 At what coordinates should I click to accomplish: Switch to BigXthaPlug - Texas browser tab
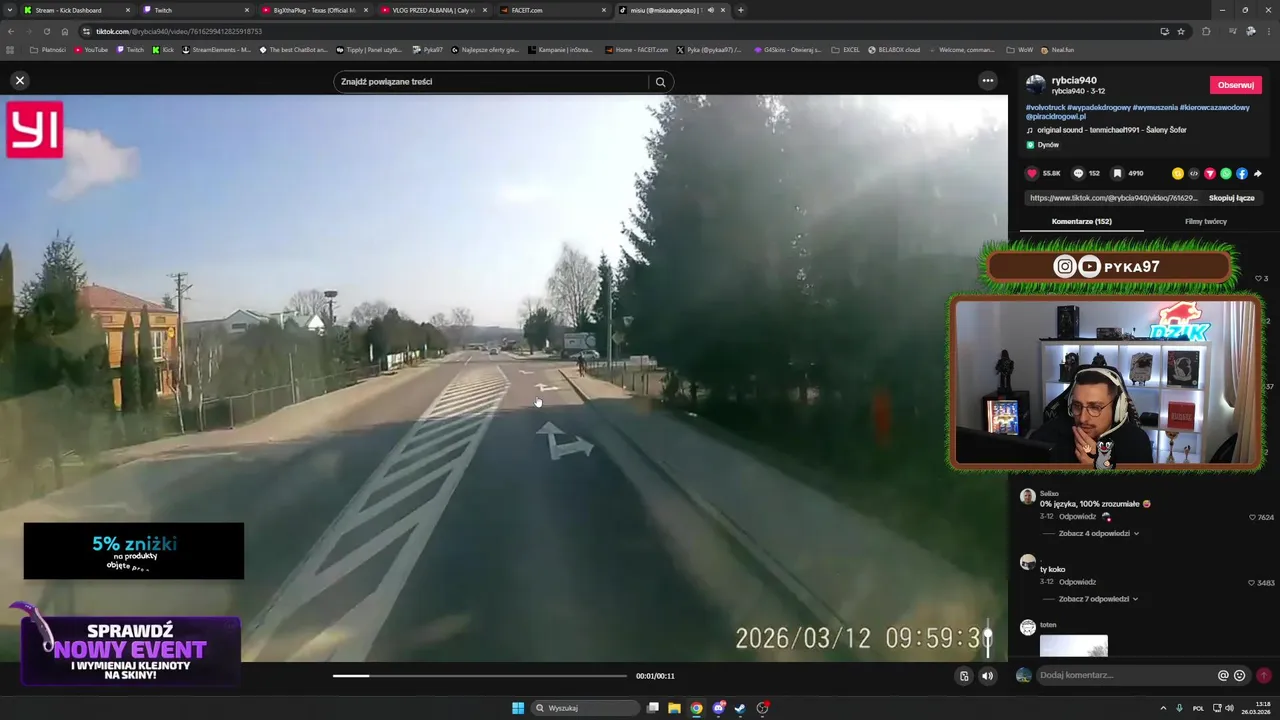[x=314, y=10]
